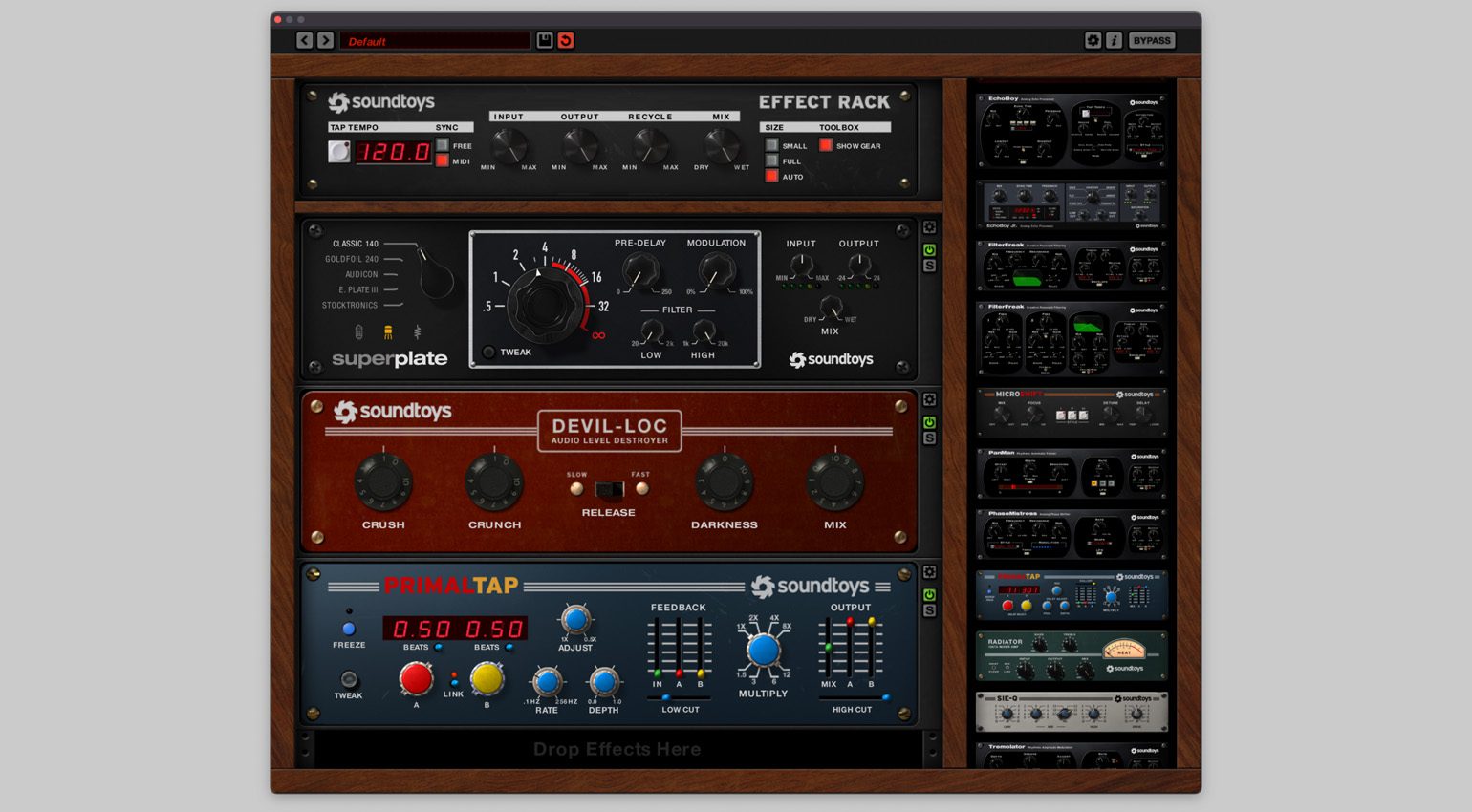Click the yellow delay B knob
Image resolution: width=1472 pixels, height=812 pixels.
487,679
